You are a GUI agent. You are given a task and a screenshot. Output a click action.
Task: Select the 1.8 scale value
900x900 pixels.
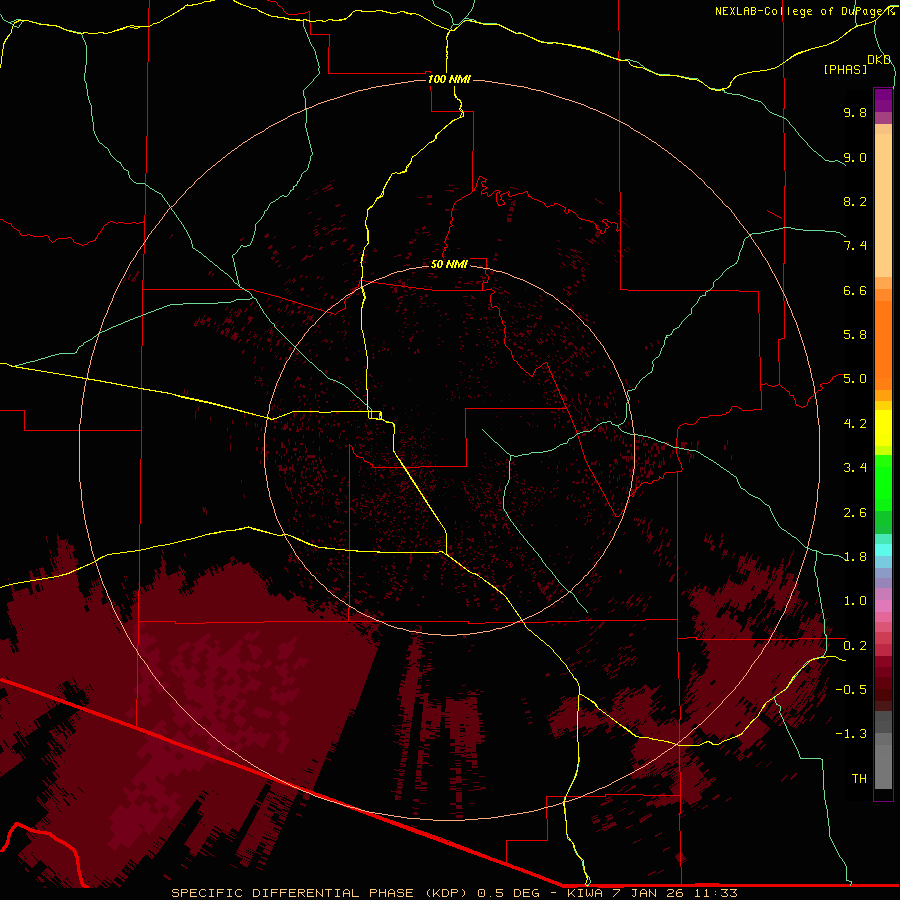855,557
